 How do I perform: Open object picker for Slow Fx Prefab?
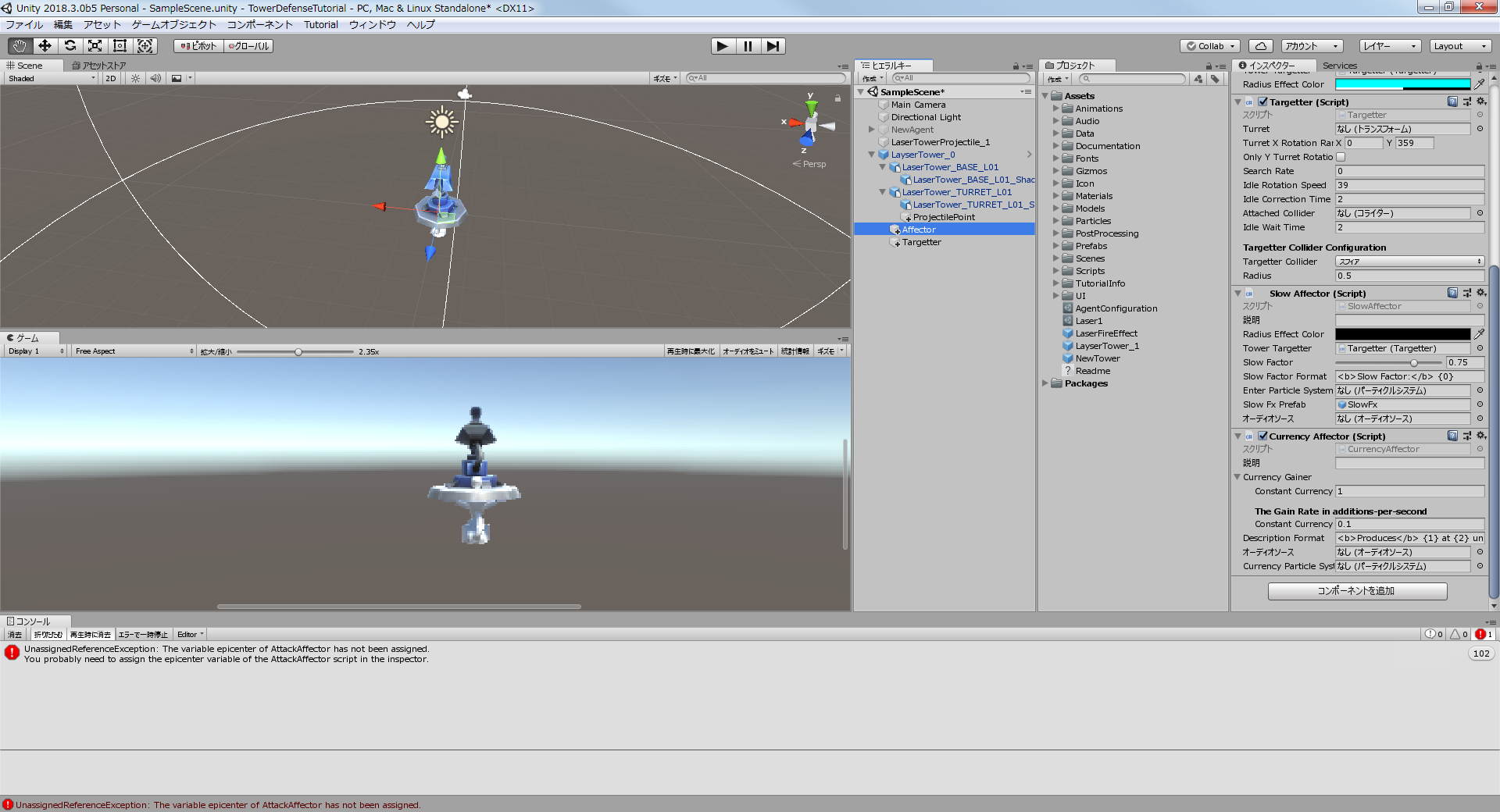tap(1479, 404)
